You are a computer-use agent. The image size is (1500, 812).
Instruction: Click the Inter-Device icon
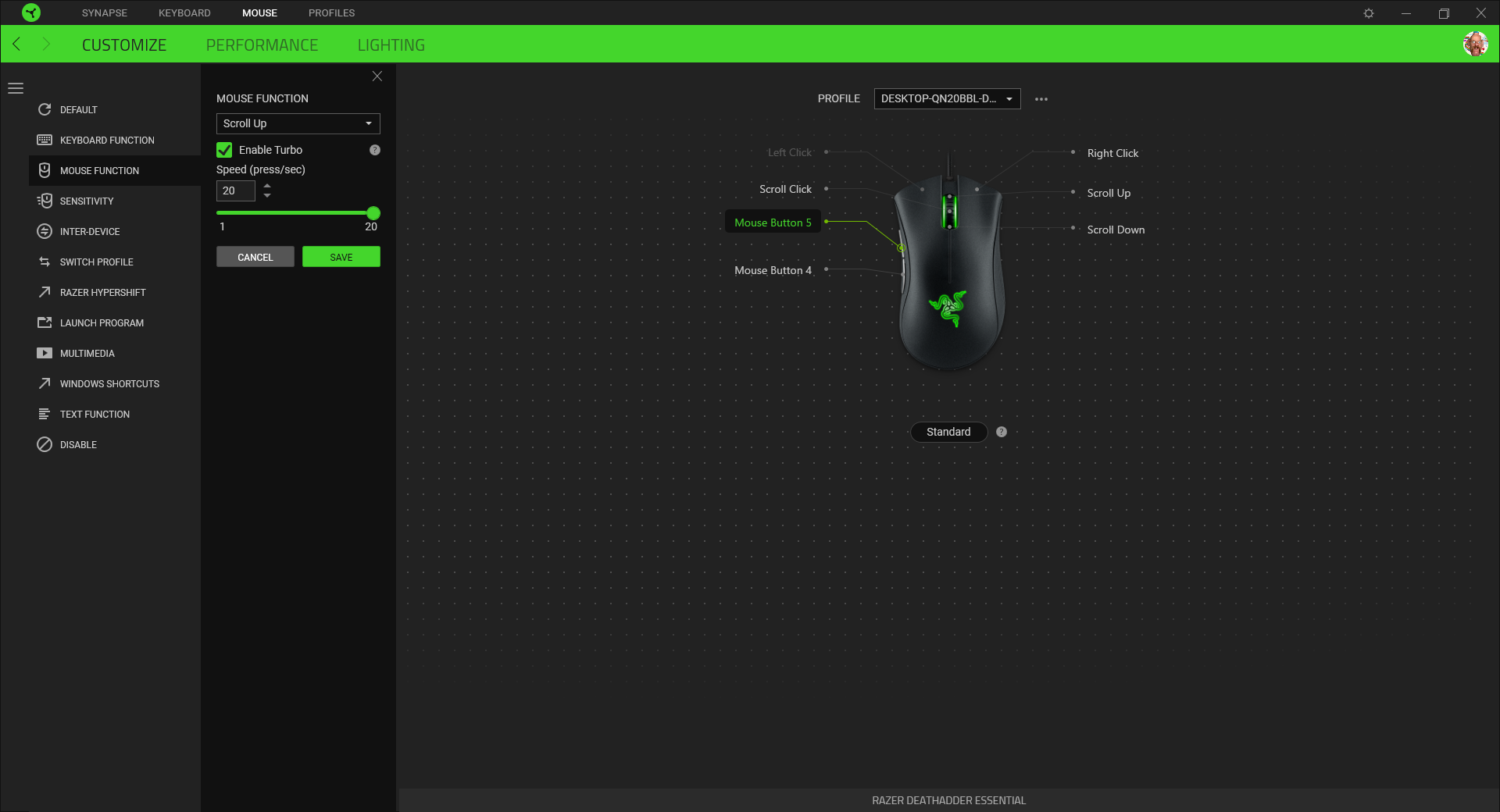pyautogui.click(x=45, y=231)
